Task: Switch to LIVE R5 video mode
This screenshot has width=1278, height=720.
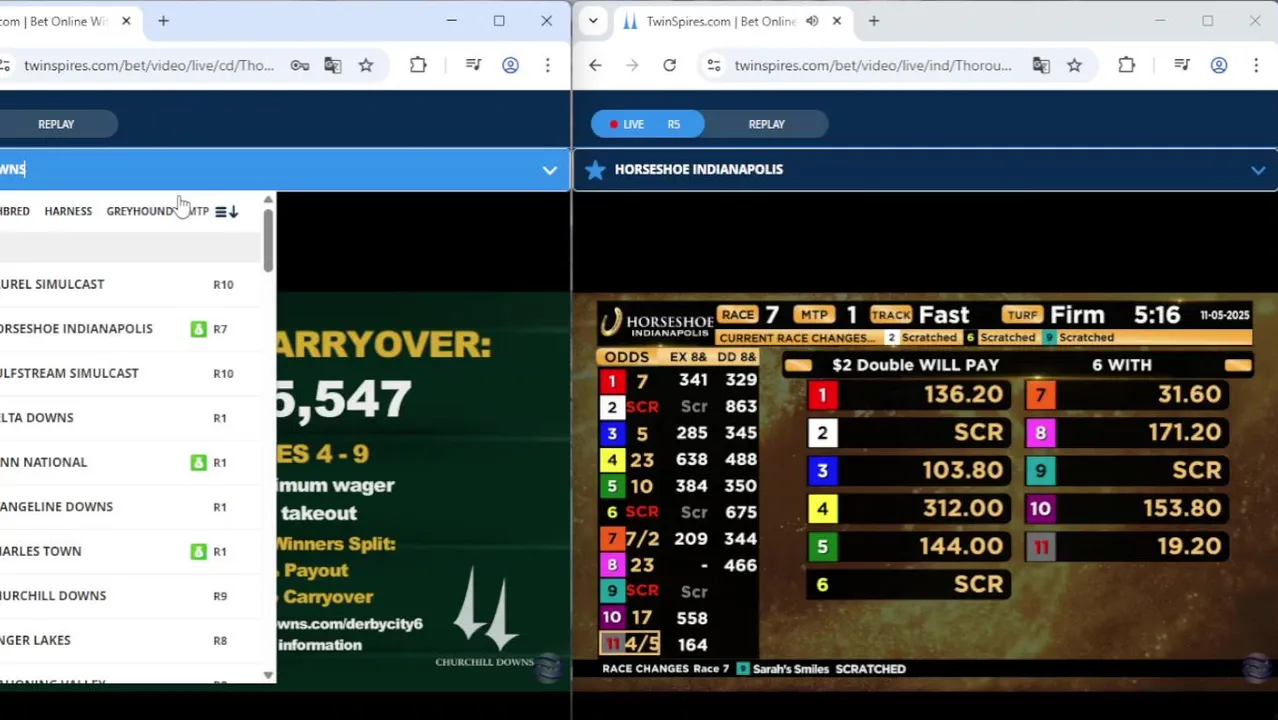Action: tap(647, 124)
